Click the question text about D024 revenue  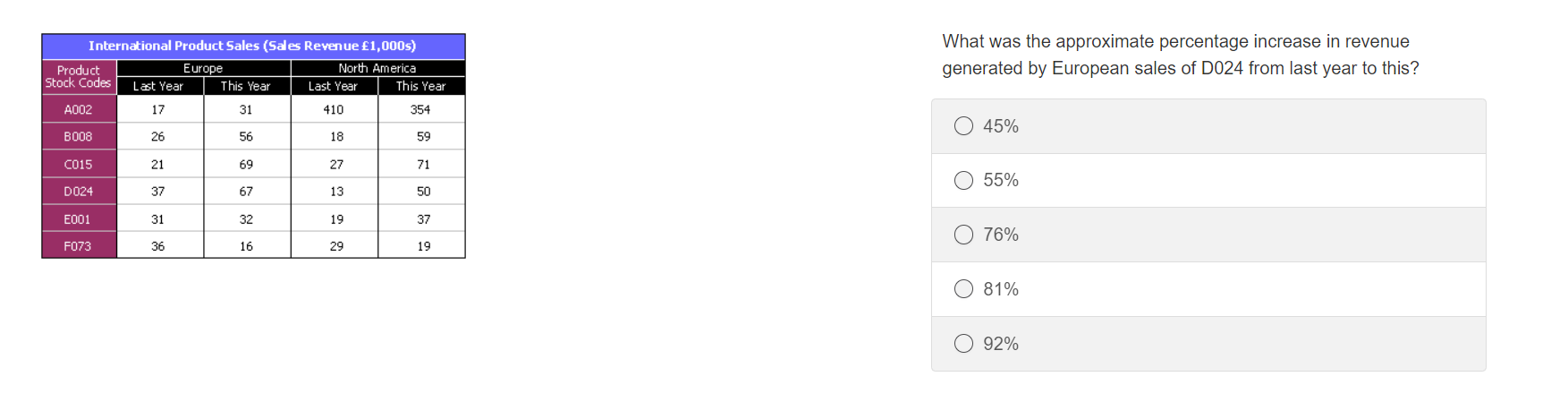click(1179, 55)
